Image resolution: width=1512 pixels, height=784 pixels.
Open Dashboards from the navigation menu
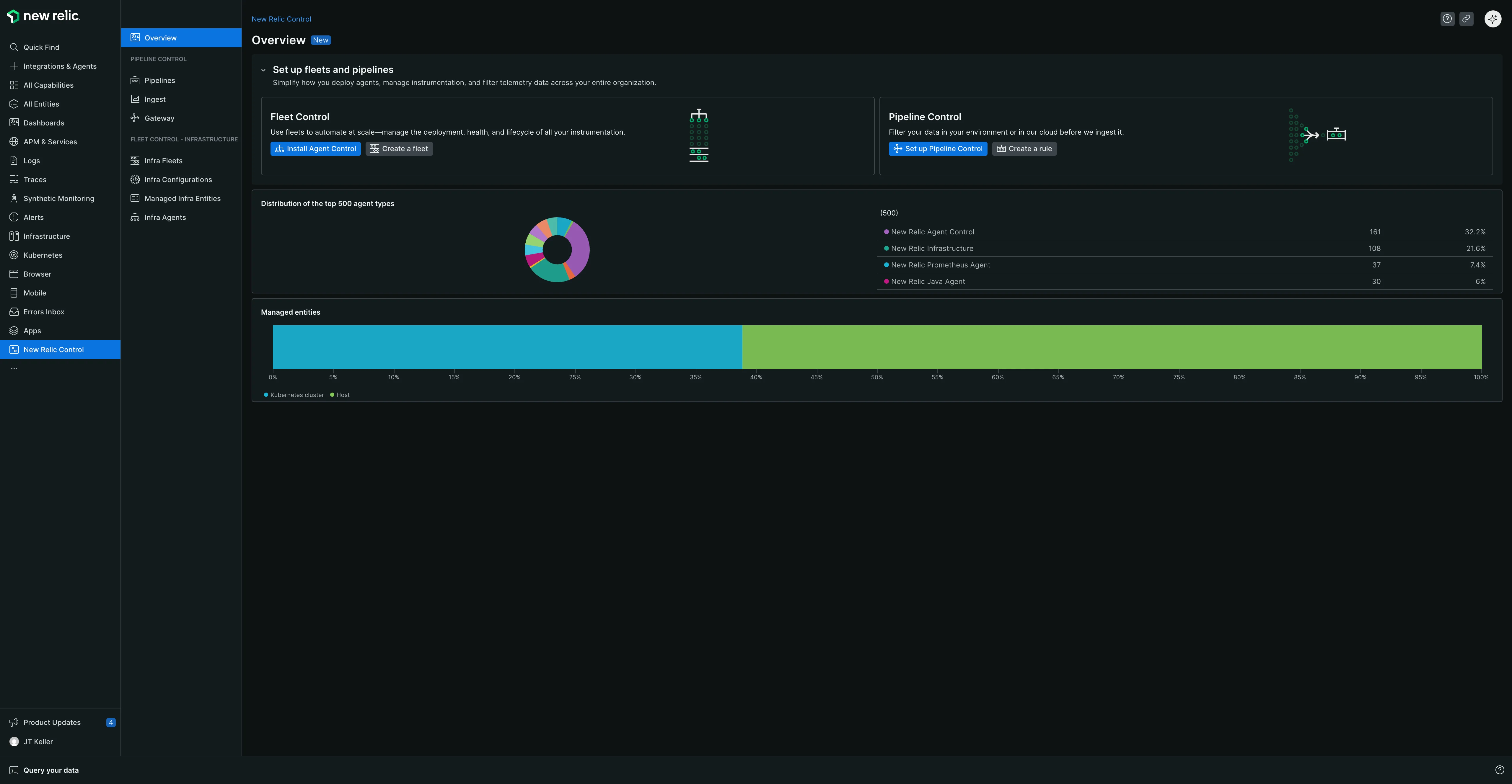tap(43, 122)
